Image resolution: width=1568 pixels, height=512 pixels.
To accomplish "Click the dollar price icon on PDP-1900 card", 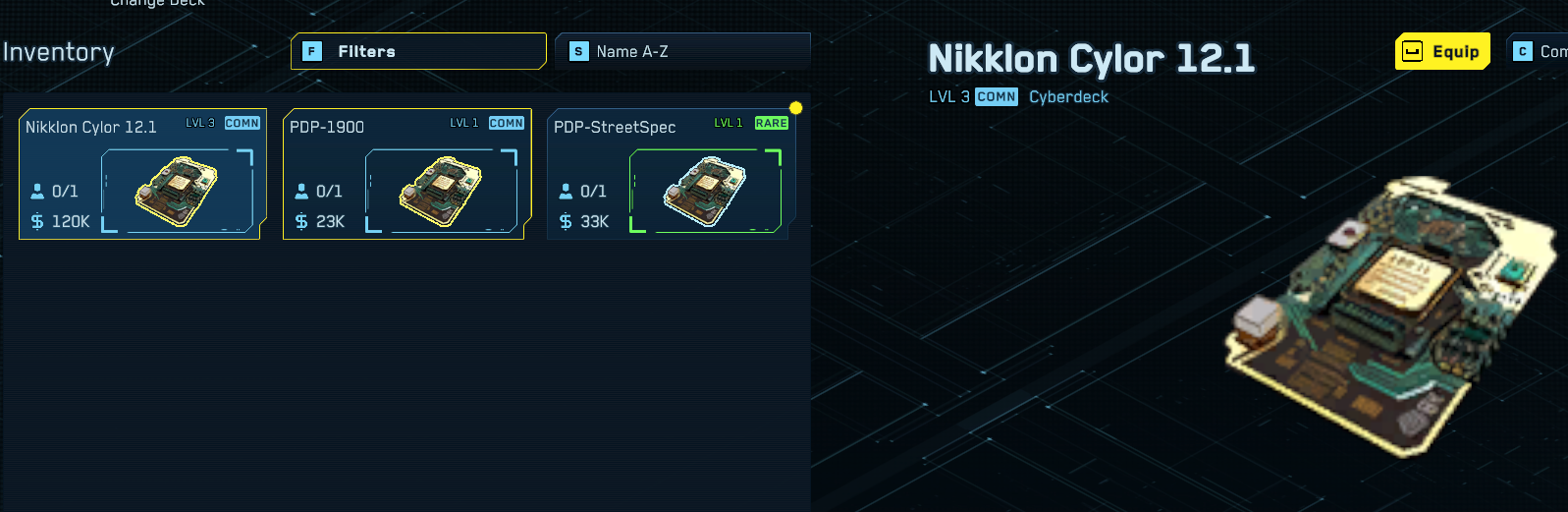I will 301,221.
